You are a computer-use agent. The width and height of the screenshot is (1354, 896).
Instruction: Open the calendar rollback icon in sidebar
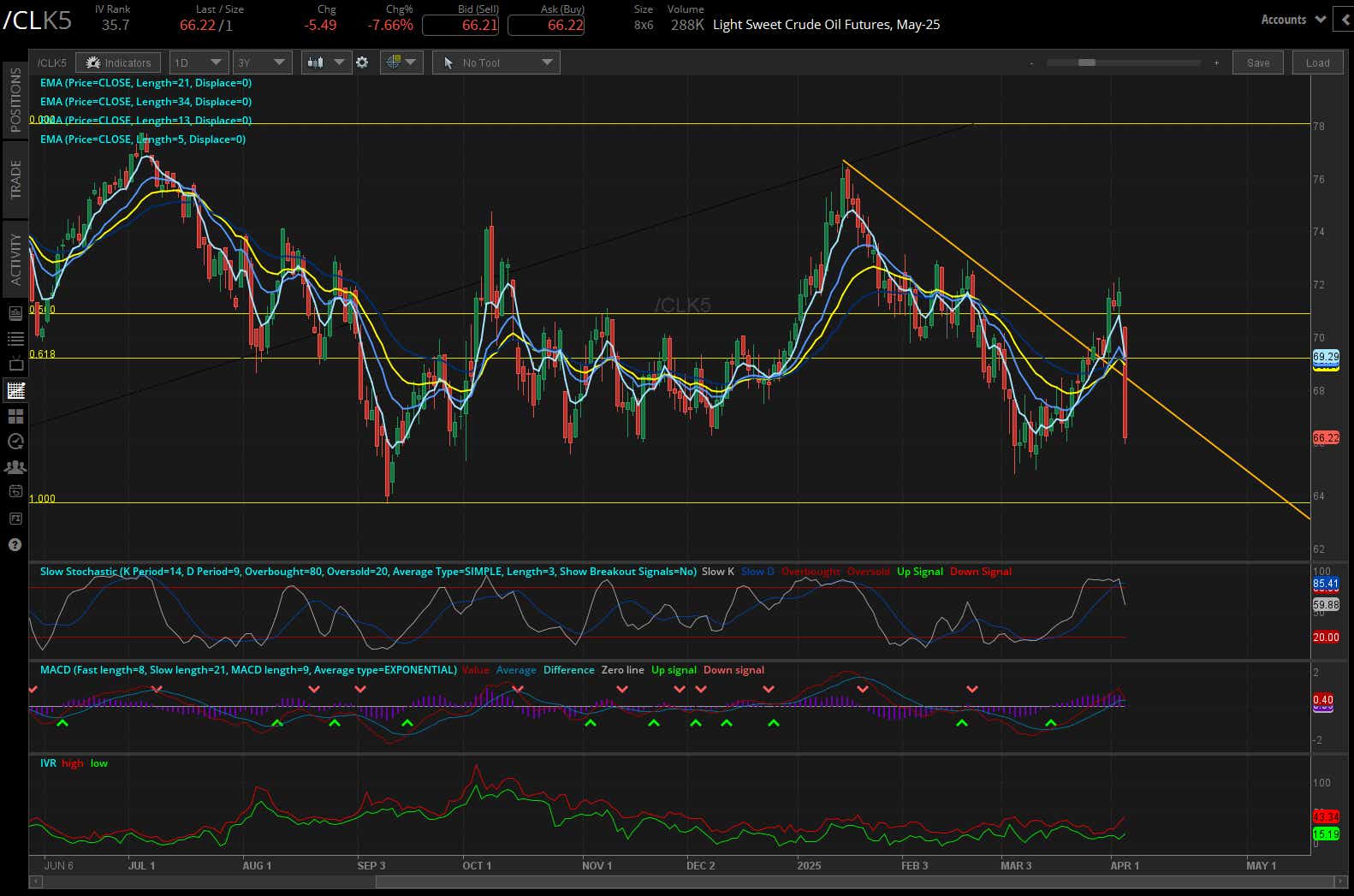tap(15, 492)
